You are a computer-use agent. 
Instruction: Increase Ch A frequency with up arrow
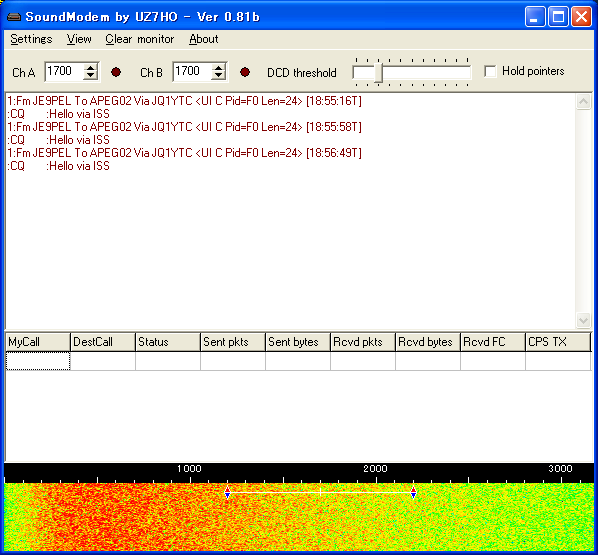90,68
